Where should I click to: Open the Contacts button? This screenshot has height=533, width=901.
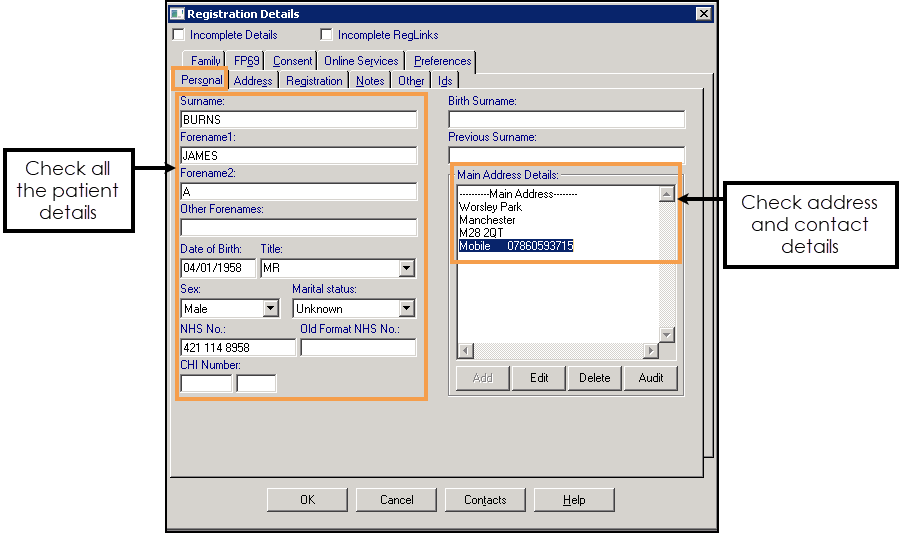[485, 500]
